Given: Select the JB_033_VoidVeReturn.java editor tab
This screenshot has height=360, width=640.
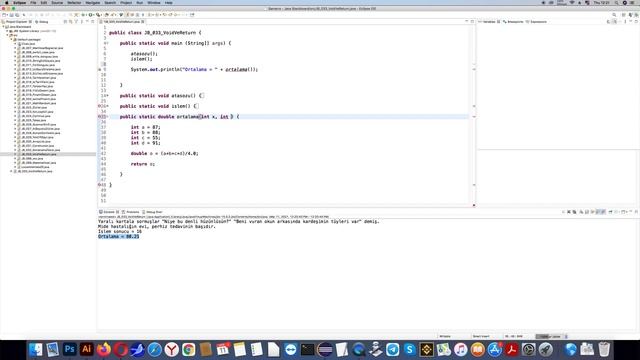Looking at the screenshot, I should point(121,22).
